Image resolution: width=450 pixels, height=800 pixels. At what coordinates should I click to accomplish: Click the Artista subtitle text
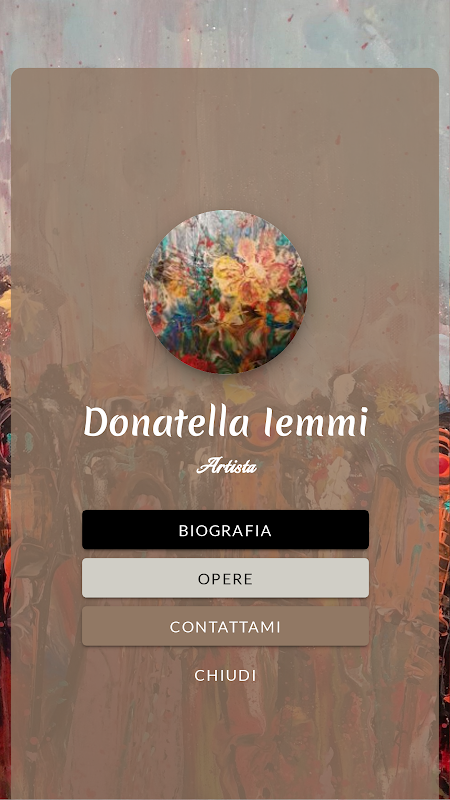click(227, 465)
